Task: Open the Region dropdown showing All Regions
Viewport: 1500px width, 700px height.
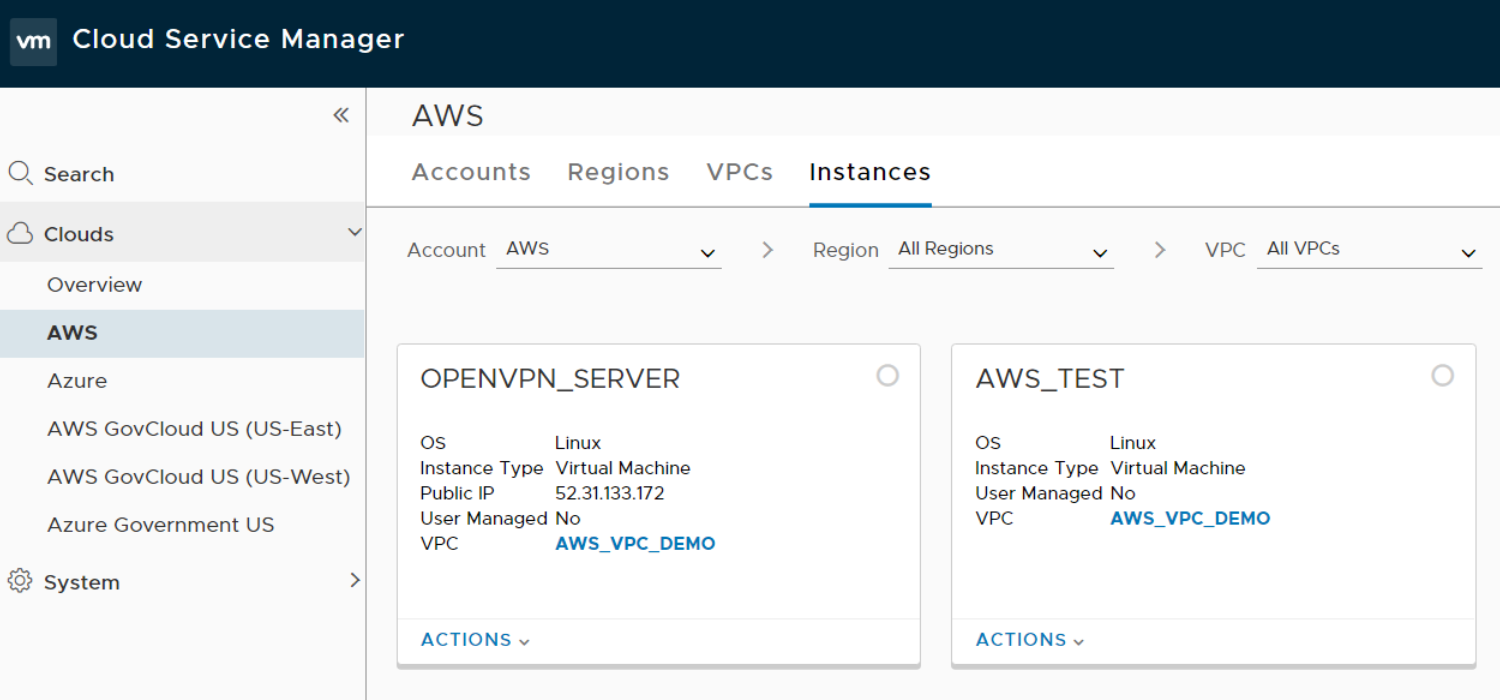Action: (1001, 250)
